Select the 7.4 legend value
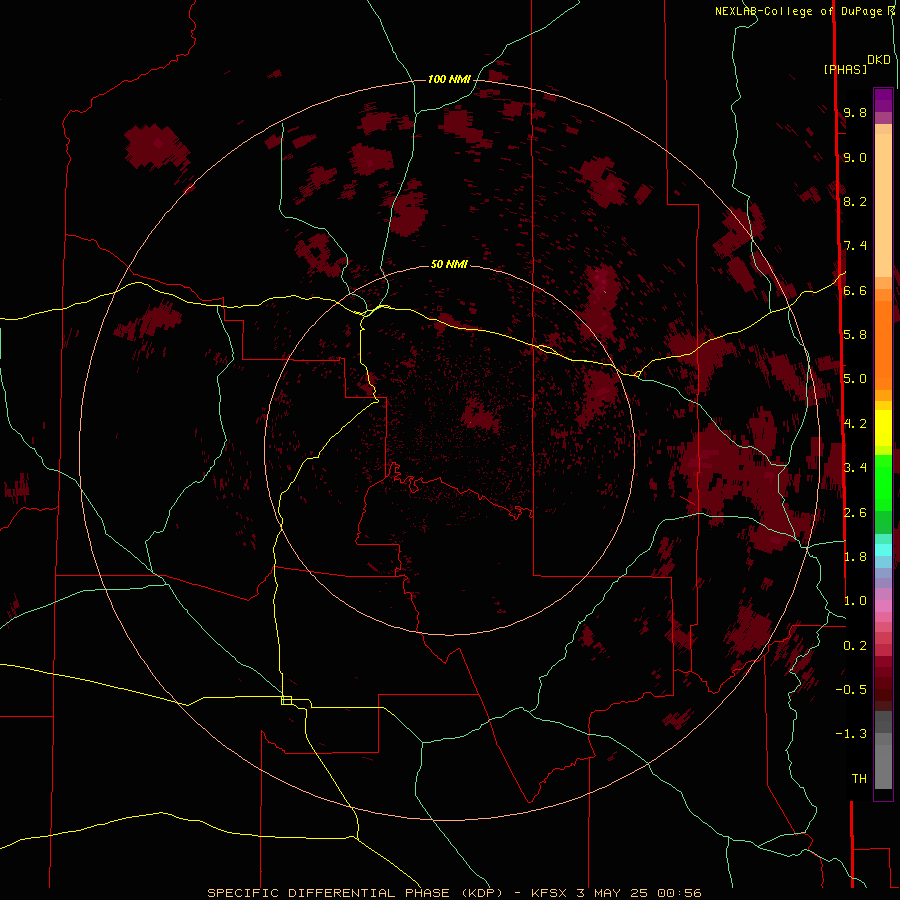 pyautogui.click(x=855, y=246)
